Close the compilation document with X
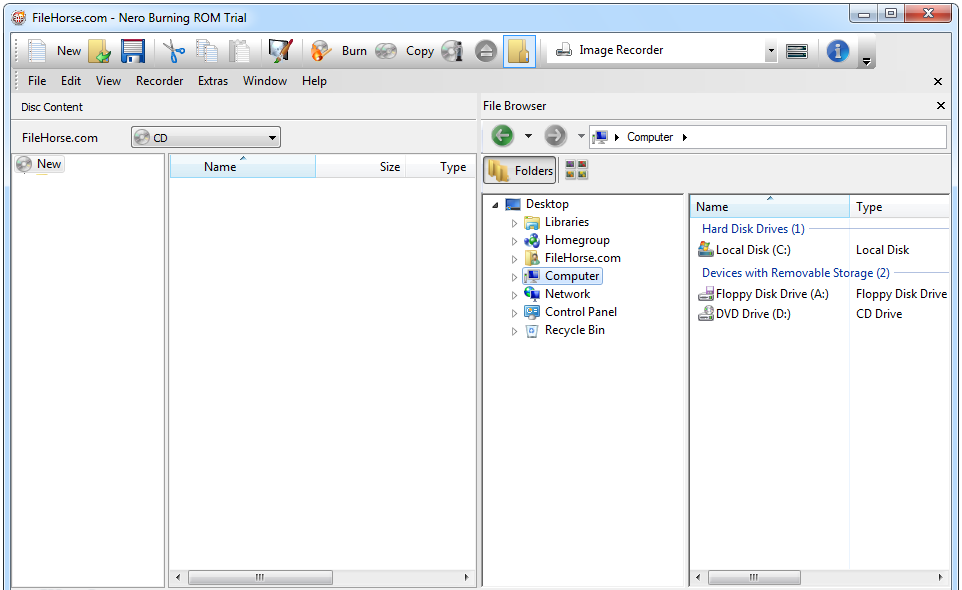The image size is (962, 590). 937,82
